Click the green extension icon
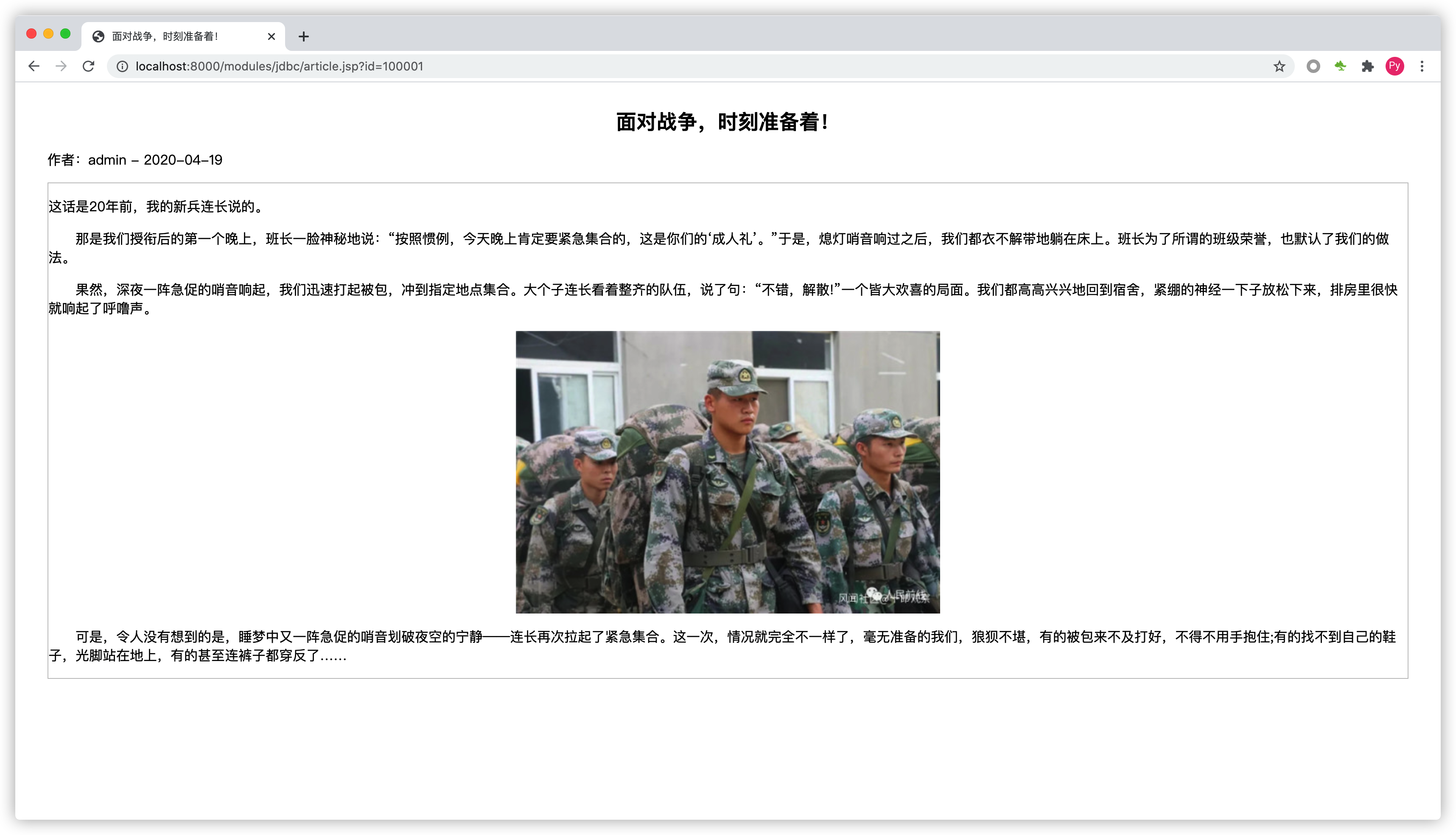Viewport: 1456px width, 835px height. pyautogui.click(x=1340, y=67)
